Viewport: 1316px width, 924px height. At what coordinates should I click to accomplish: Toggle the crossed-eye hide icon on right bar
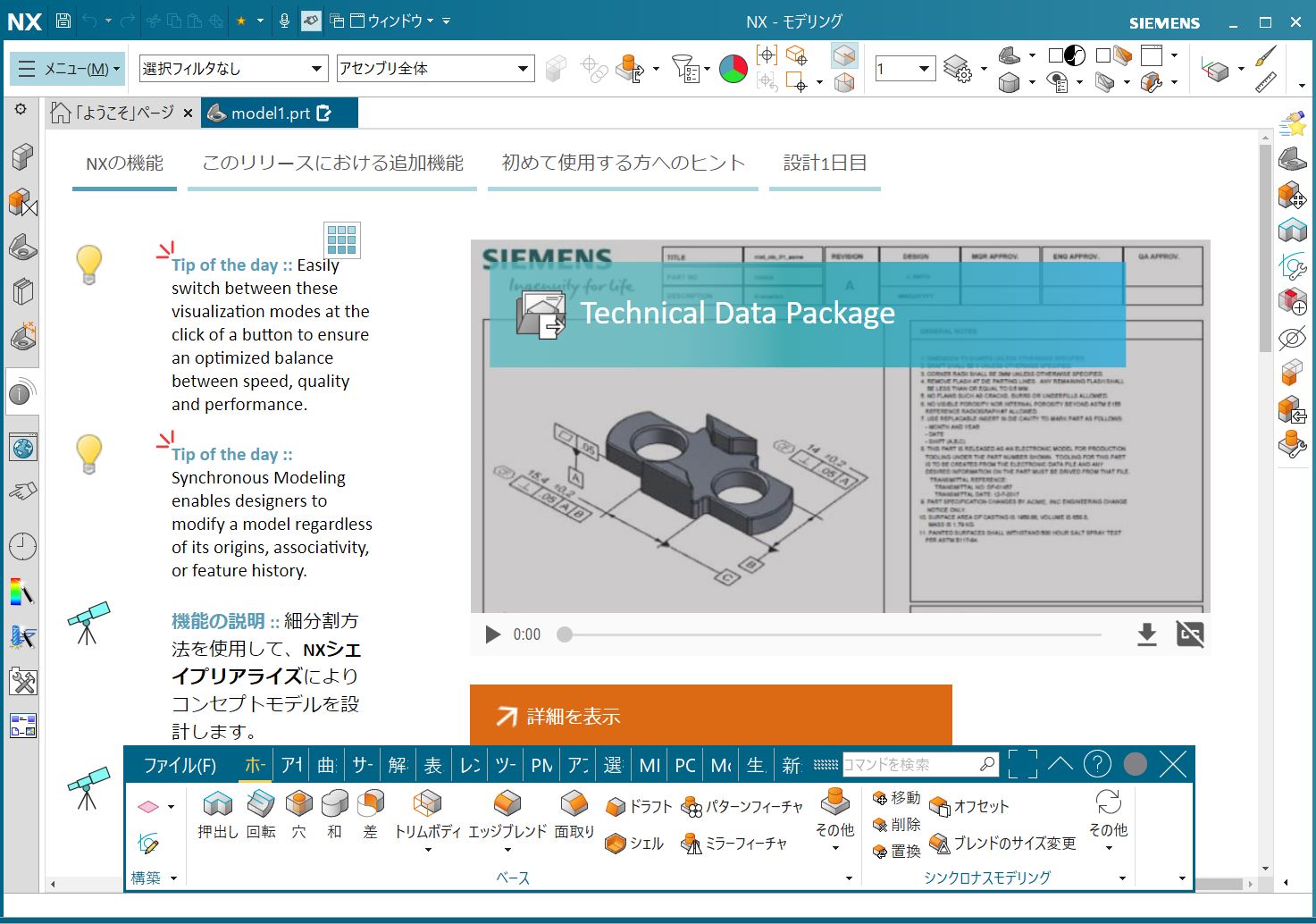coord(1292,338)
